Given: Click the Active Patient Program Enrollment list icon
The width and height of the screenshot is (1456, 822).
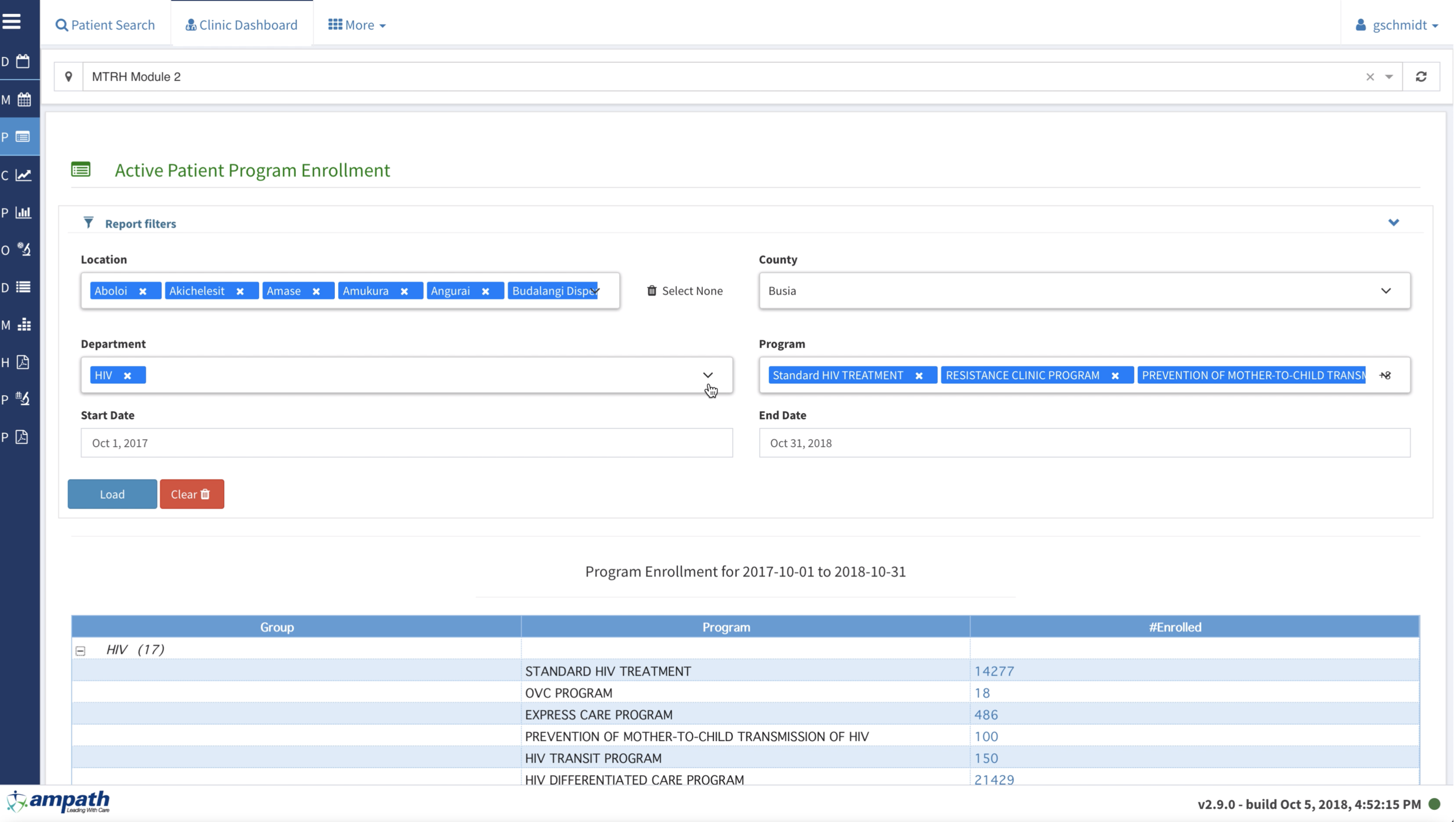Looking at the screenshot, I should [81, 170].
